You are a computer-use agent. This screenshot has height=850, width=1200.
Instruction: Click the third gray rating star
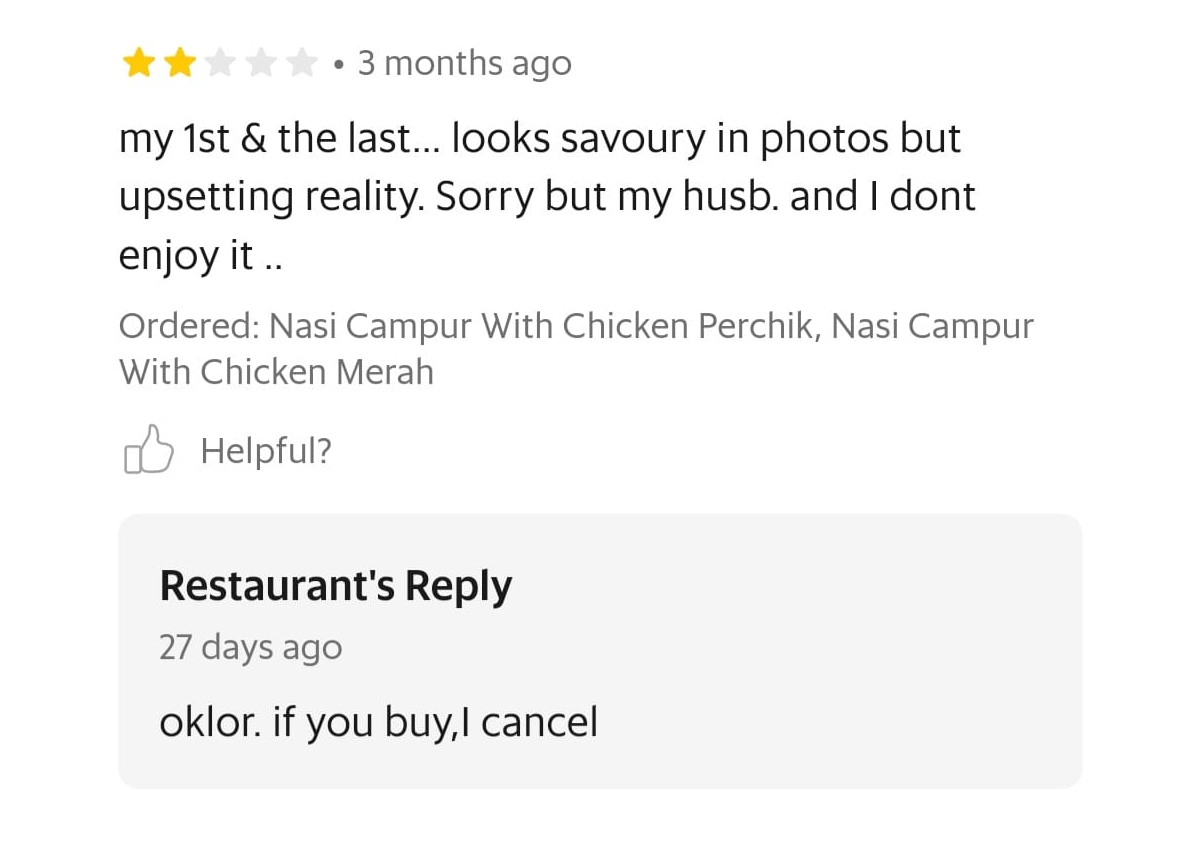220,65
